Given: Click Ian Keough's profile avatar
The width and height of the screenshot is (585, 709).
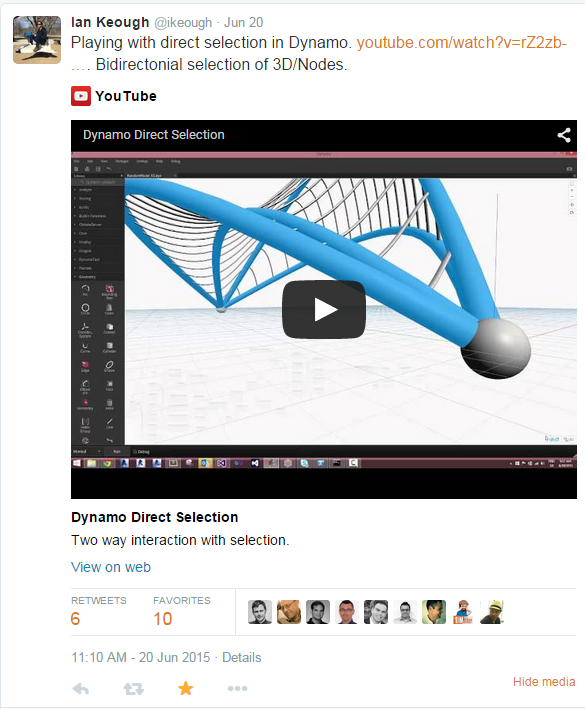Looking at the screenshot, I should [37, 40].
